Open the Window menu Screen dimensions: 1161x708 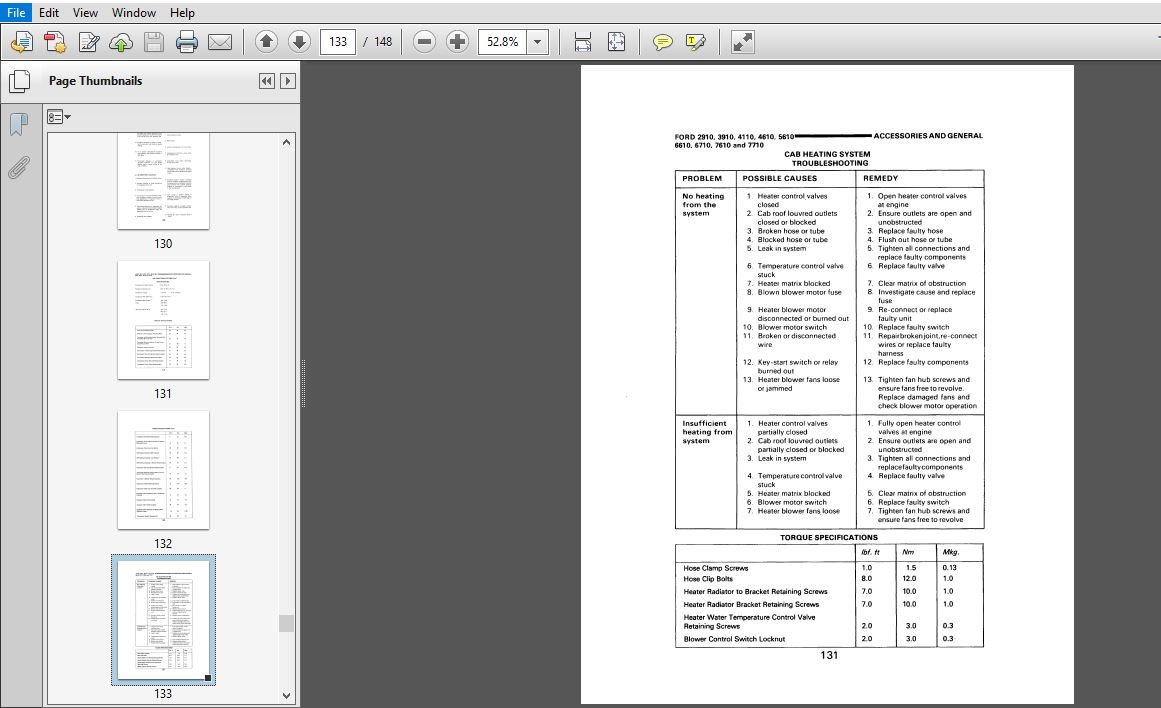pyautogui.click(x=133, y=13)
